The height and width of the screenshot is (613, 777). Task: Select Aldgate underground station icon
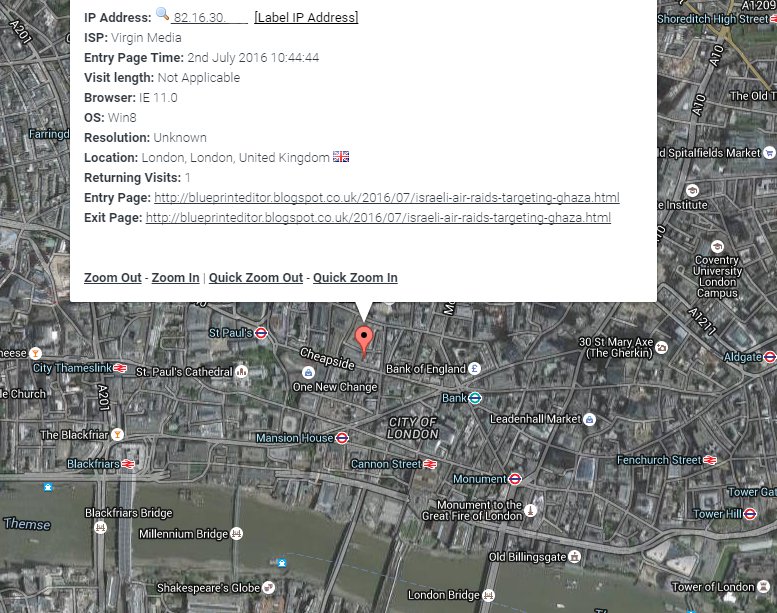(770, 357)
